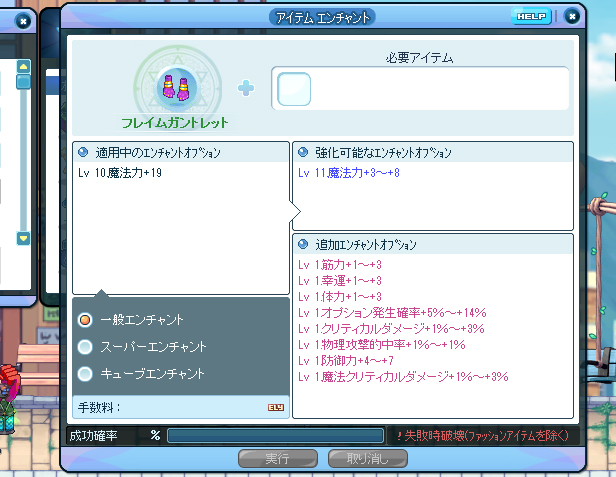Image resolution: width=616 pixels, height=477 pixels.
Task: Click the 必要アイテム heading
Action: tap(420, 58)
